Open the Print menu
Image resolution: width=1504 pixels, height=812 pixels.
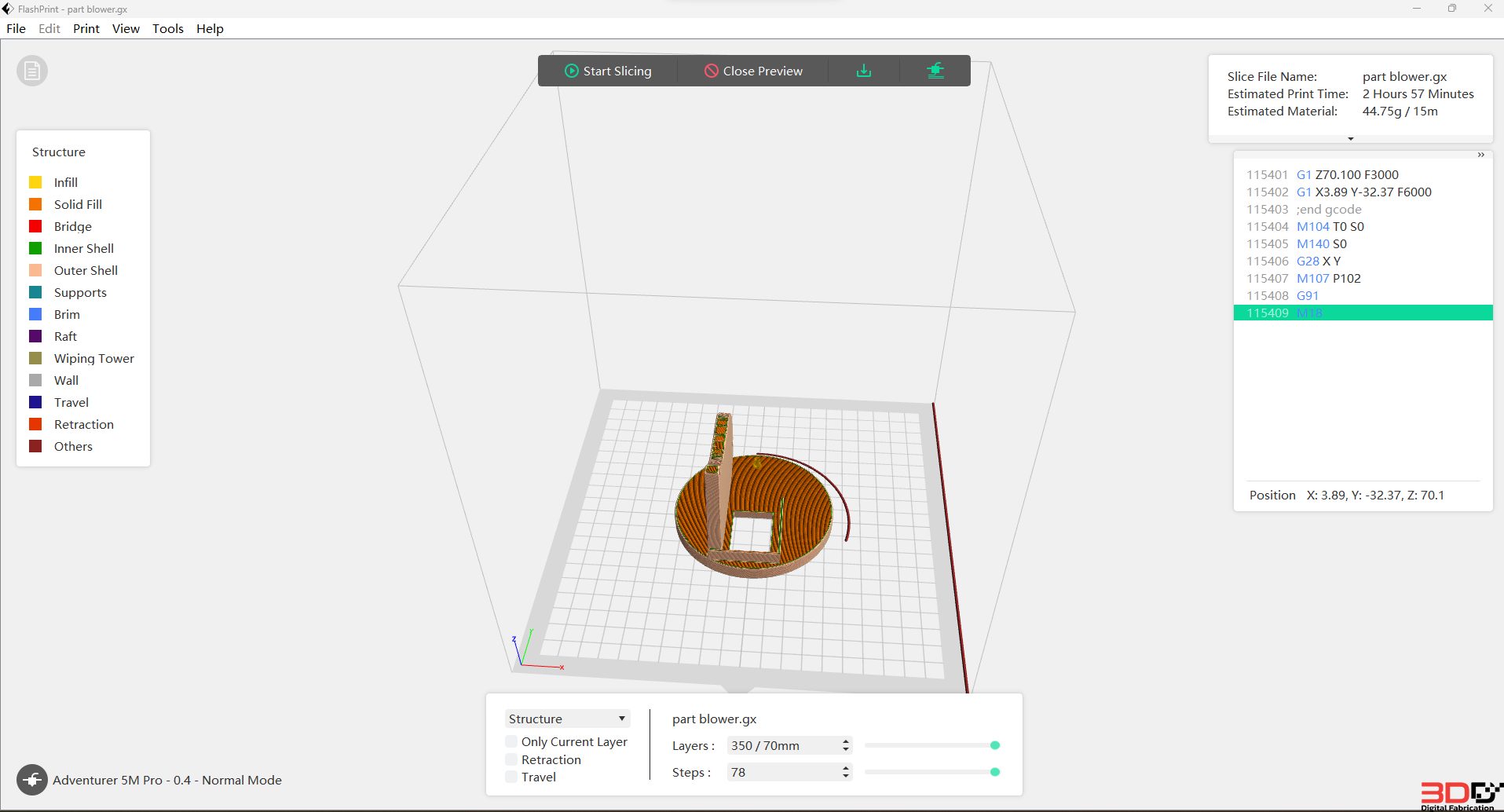click(x=86, y=28)
